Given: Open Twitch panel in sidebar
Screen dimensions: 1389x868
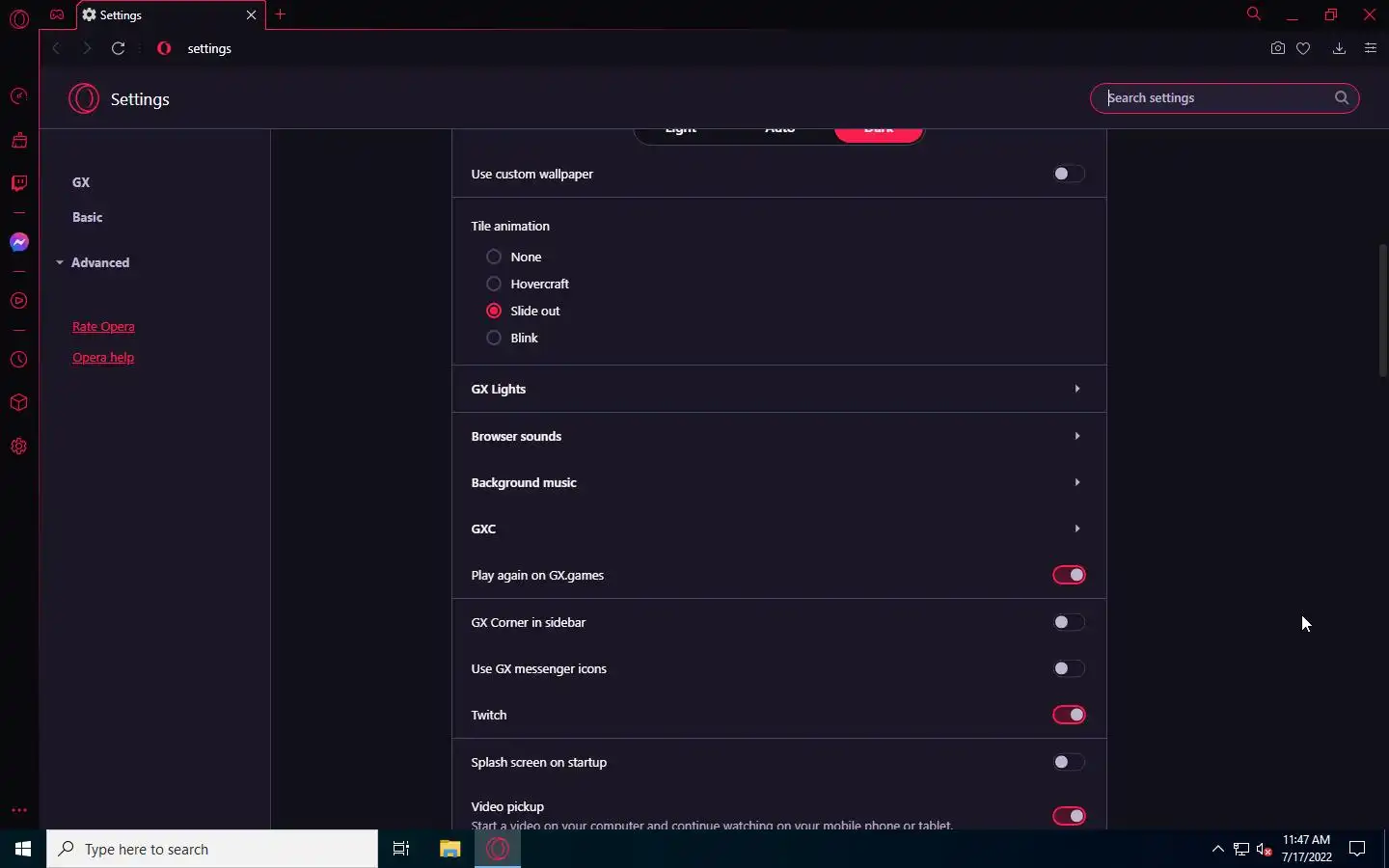Looking at the screenshot, I should pos(18,183).
